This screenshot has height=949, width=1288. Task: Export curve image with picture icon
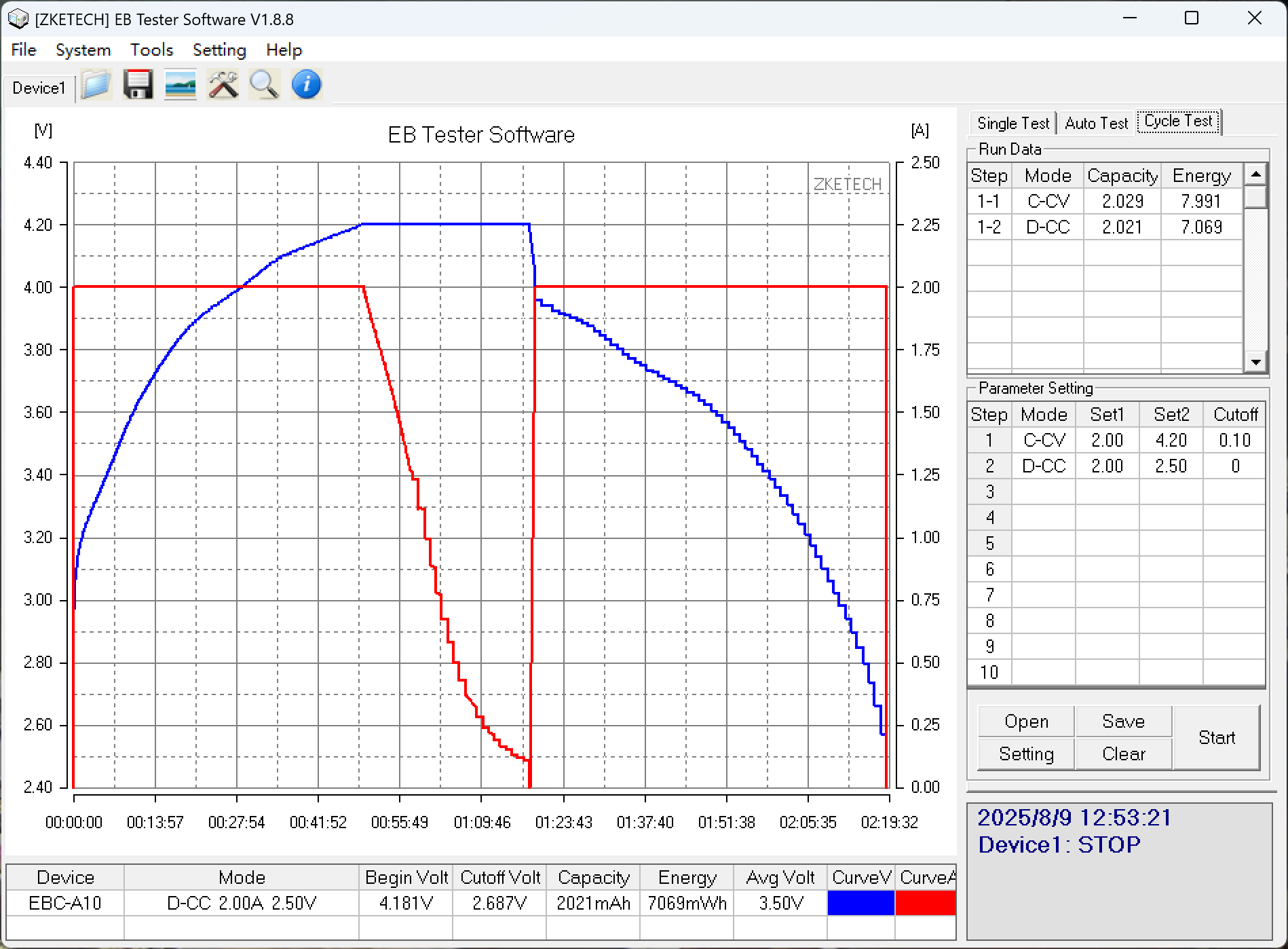180,86
